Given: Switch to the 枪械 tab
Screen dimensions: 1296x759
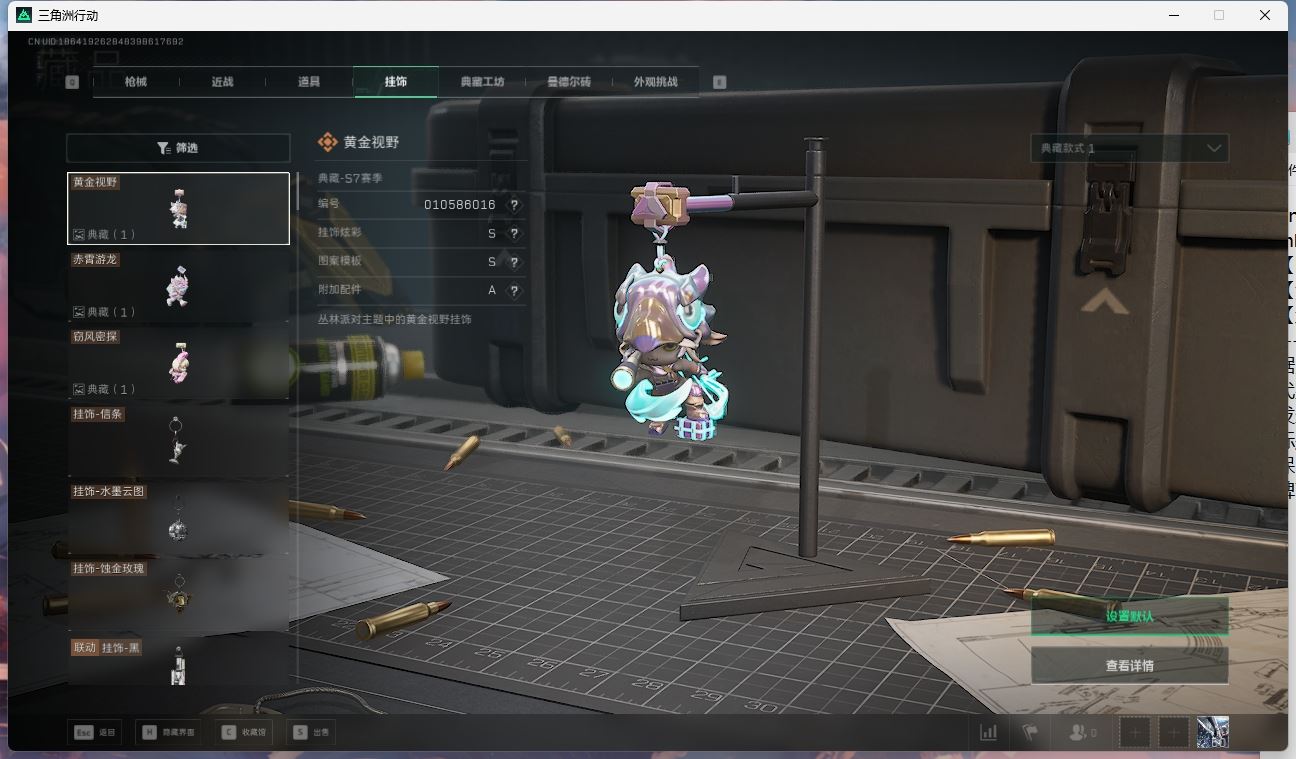Looking at the screenshot, I should tap(136, 82).
